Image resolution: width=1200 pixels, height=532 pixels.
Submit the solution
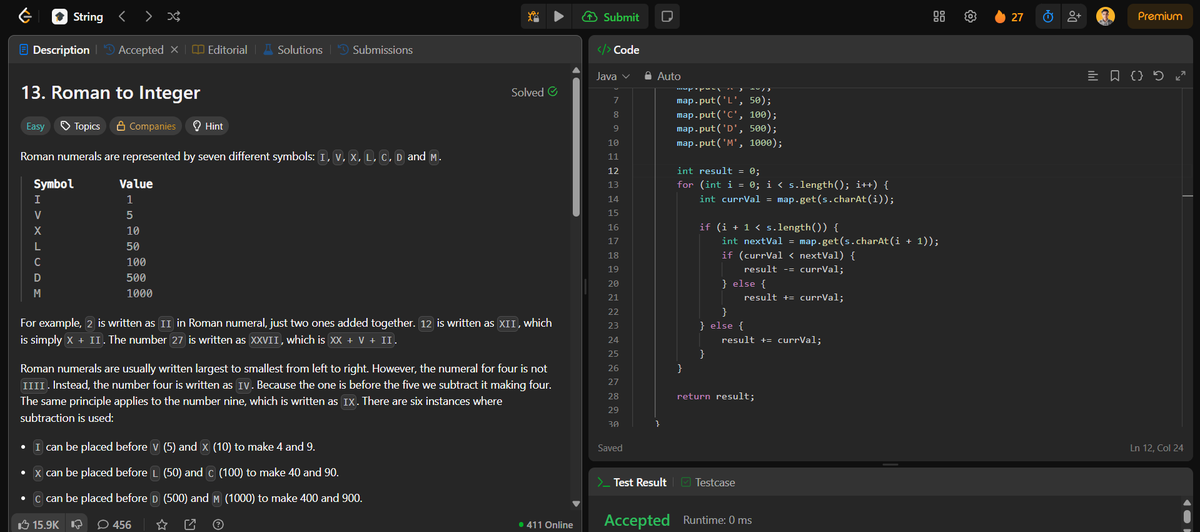click(x=611, y=17)
